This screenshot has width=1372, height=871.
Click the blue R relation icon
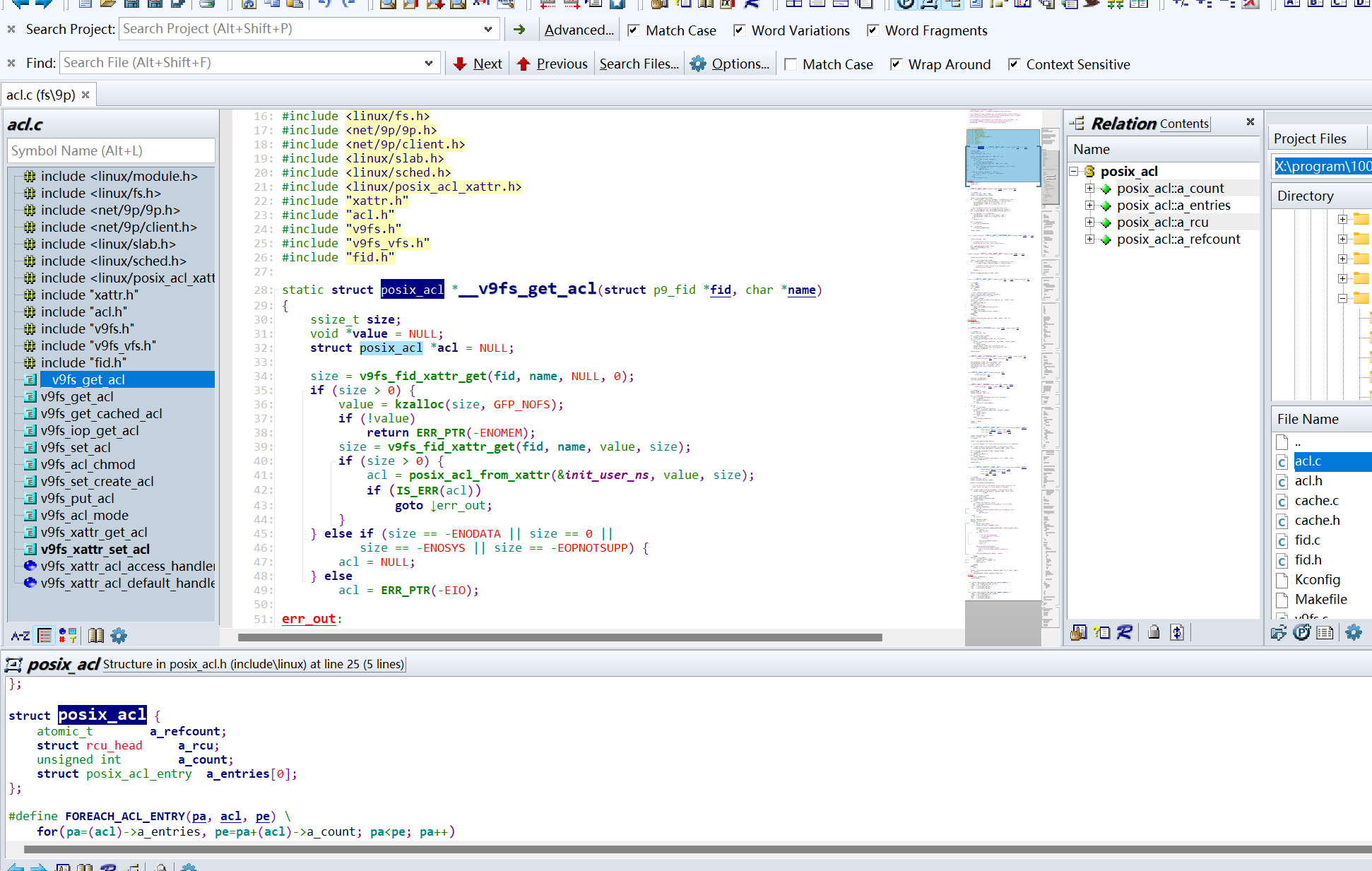point(1124,632)
